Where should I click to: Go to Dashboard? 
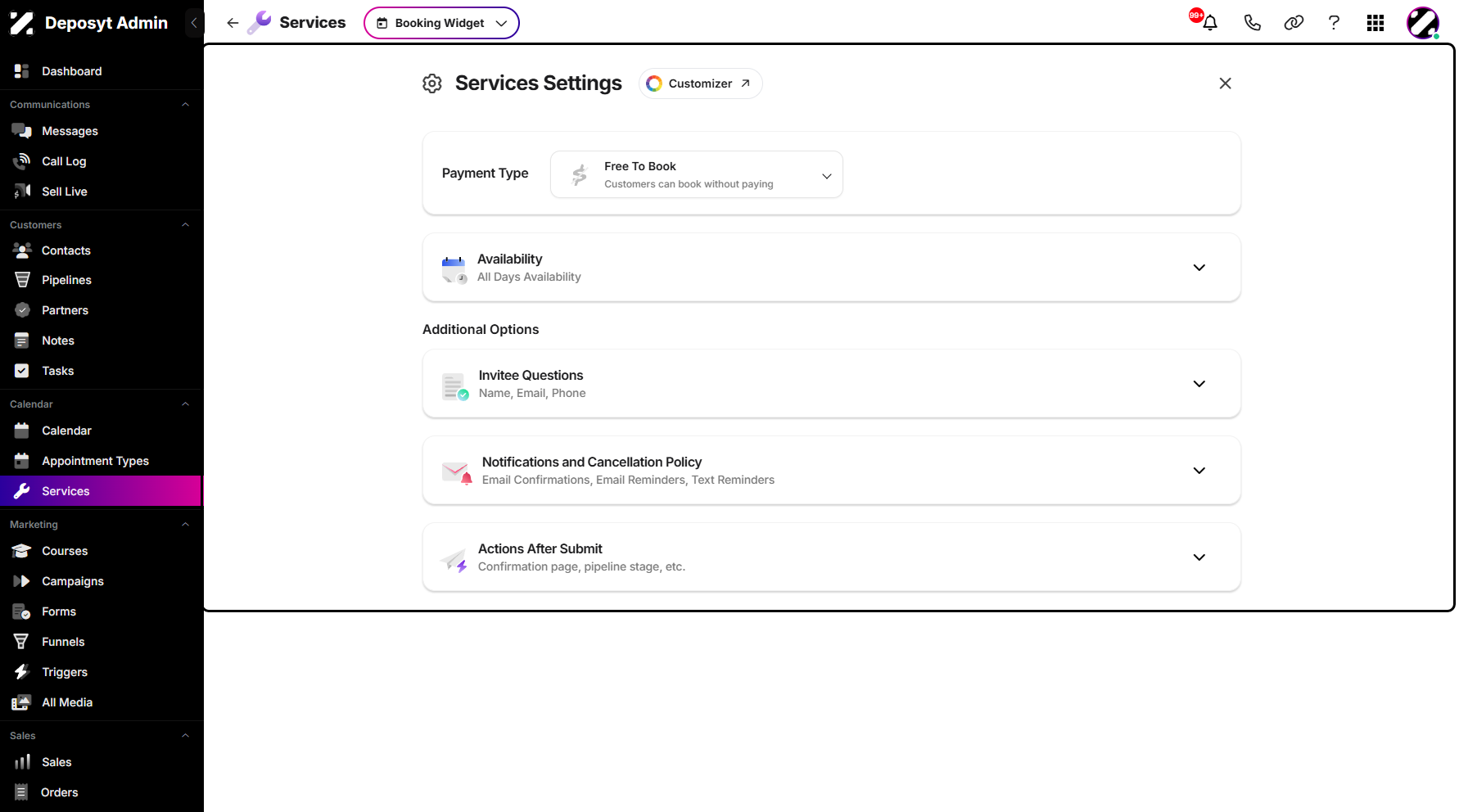click(101, 71)
